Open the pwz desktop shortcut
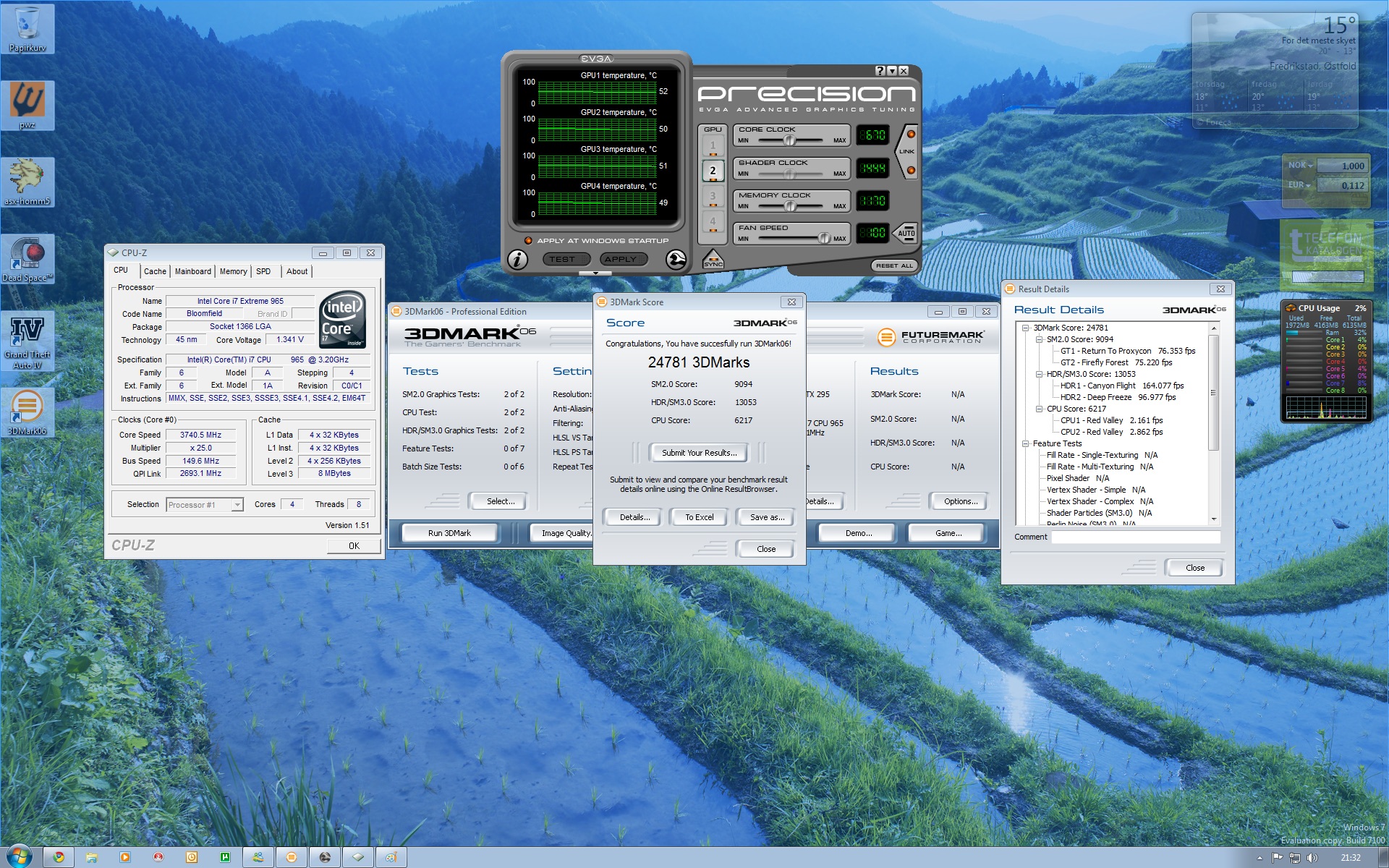Viewport: 1389px width, 868px height. [x=27, y=105]
